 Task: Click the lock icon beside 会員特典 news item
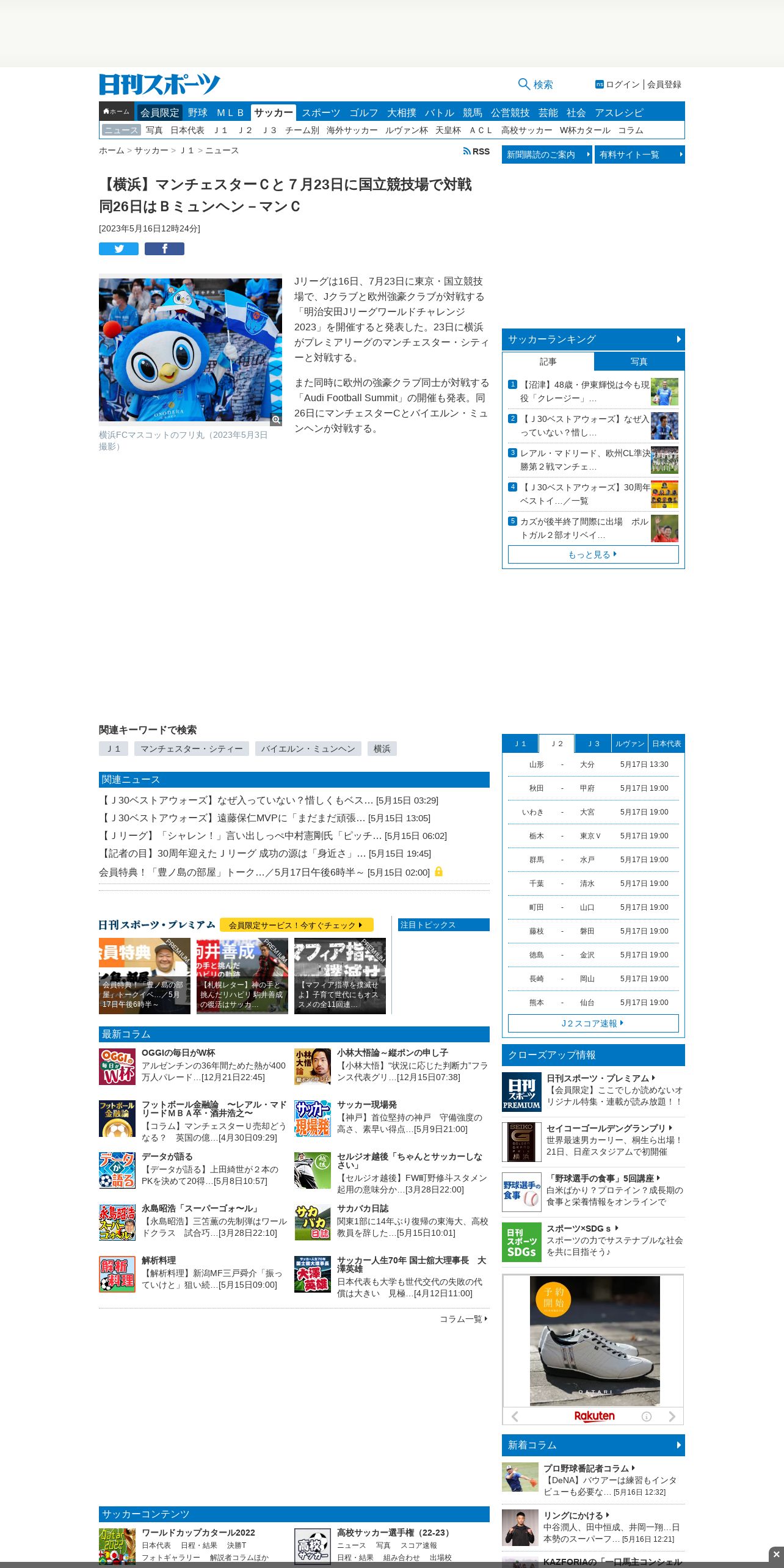[x=438, y=871]
